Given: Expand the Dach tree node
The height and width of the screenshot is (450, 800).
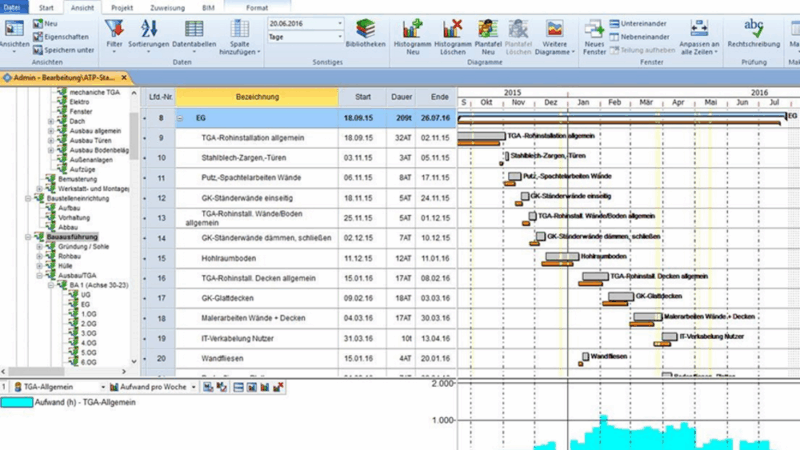Looking at the screenshot, I should point(51,121).
